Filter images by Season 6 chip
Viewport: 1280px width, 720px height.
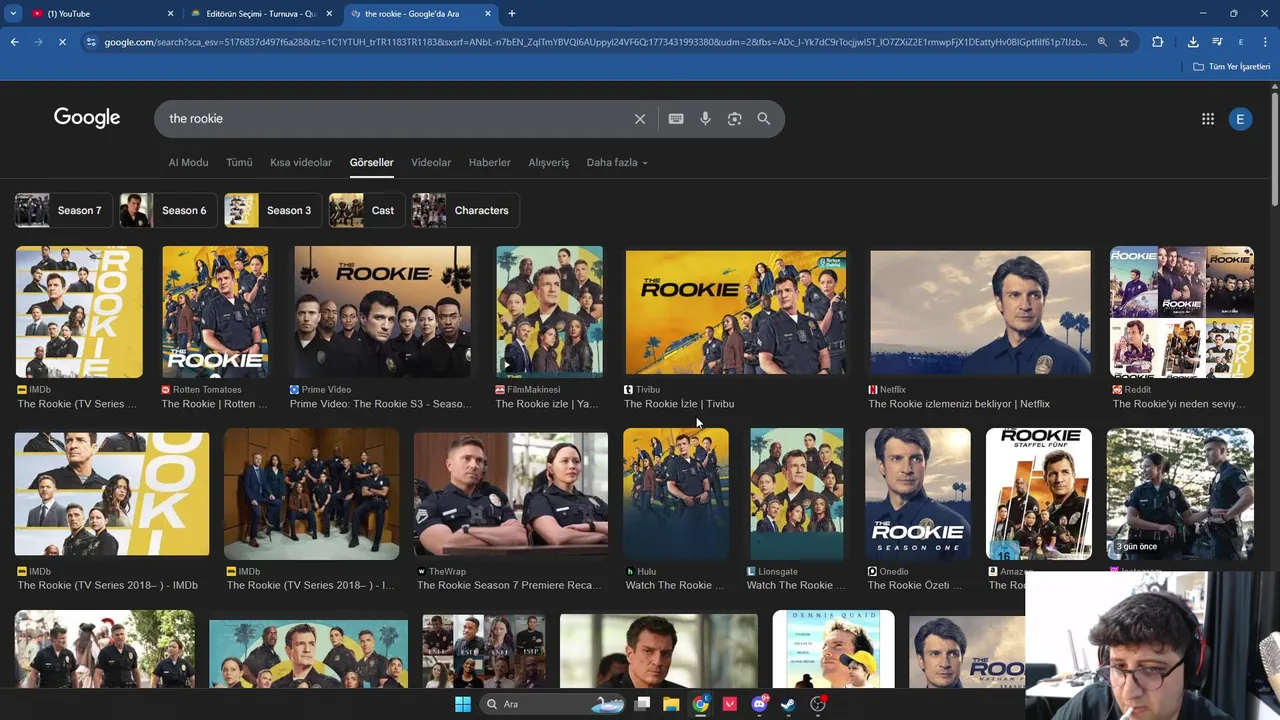coord(168,210)
